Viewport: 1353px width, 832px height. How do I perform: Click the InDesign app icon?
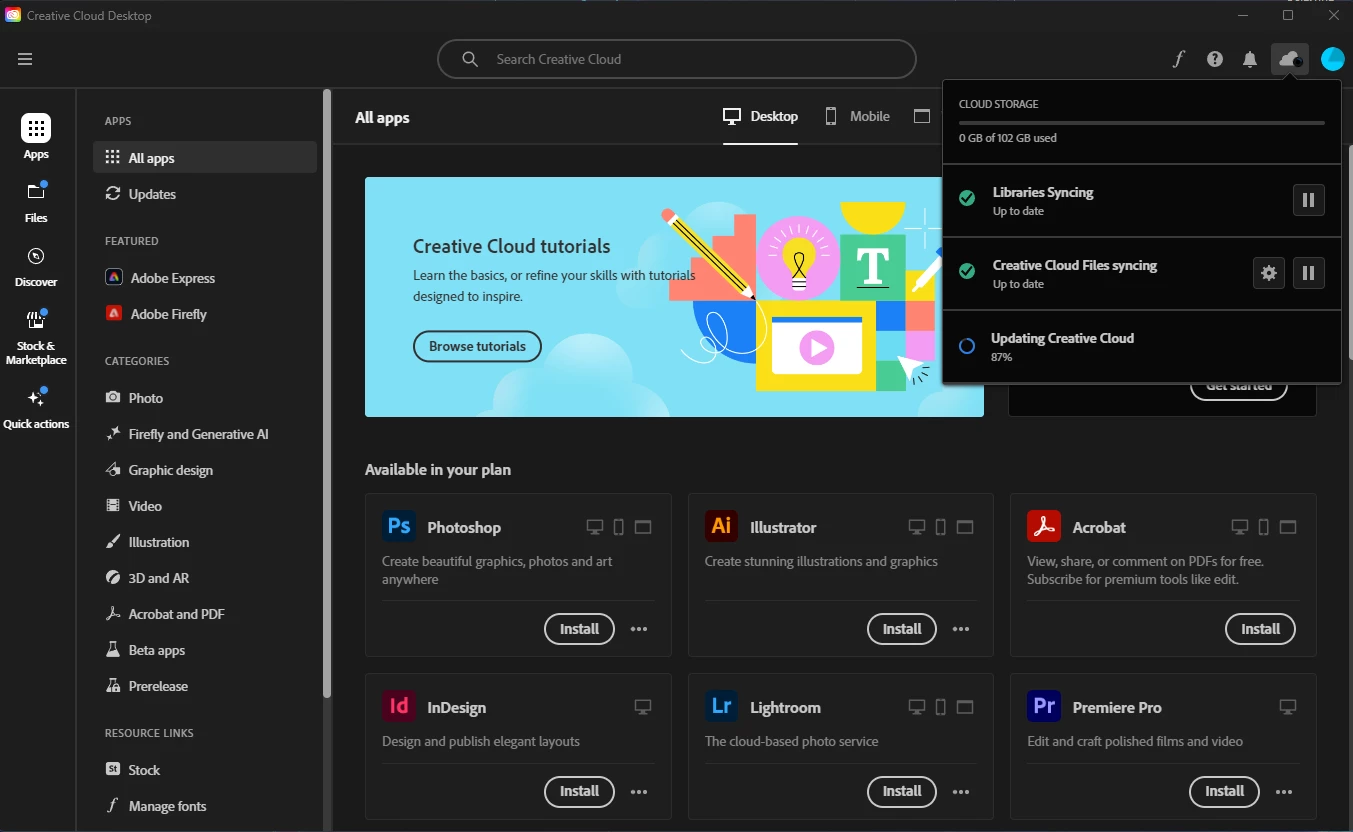pos(399,706)
